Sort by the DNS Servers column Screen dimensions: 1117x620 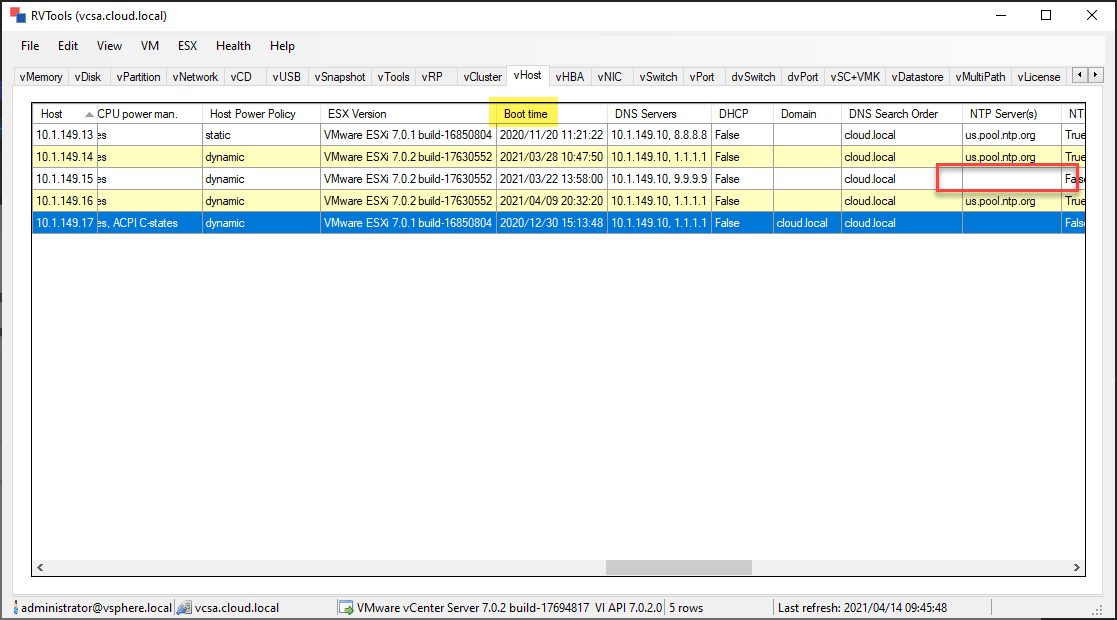[x=659, y=114]
